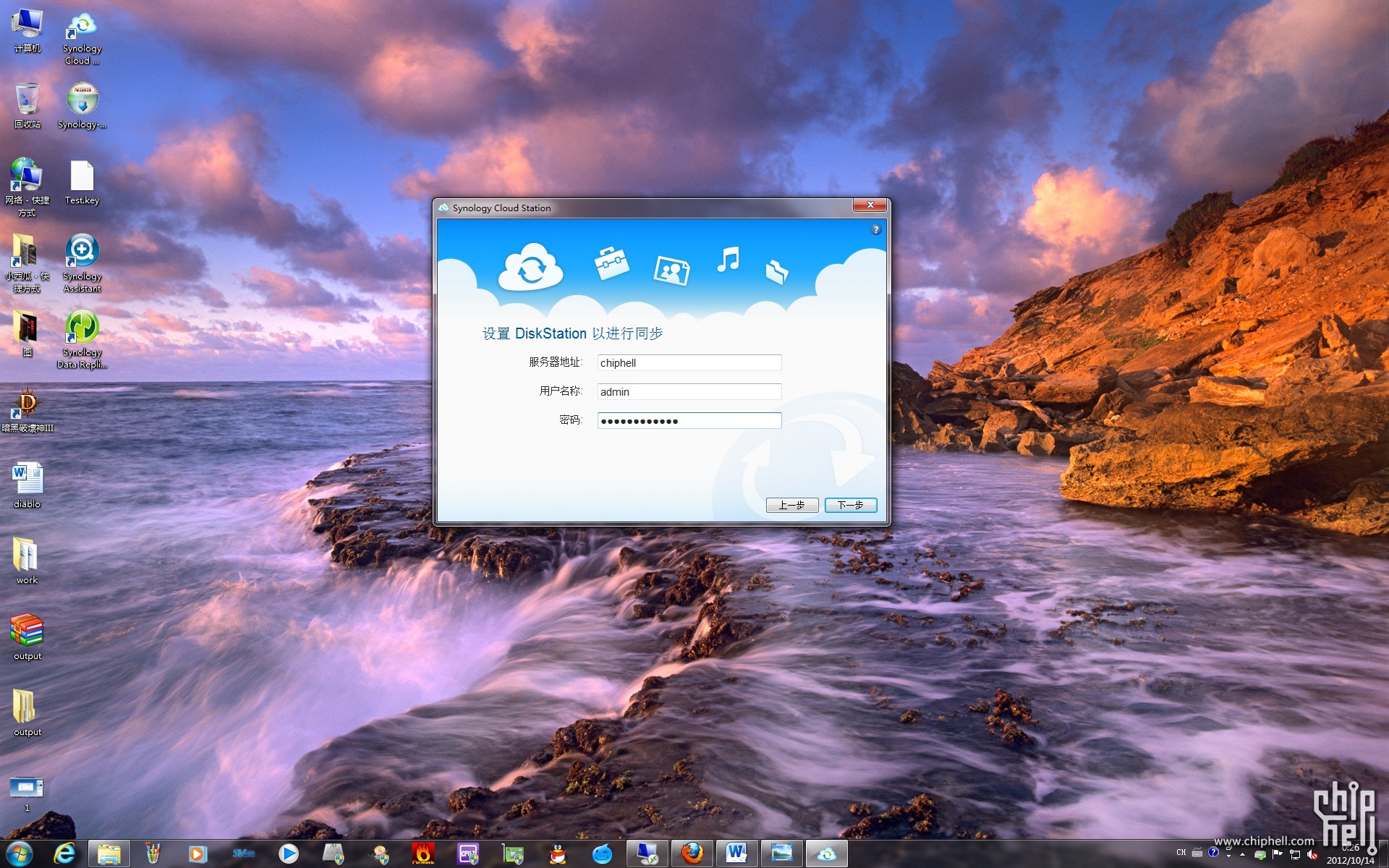Open FurMark from the taskbar
This screenshot has height=868, width=1389.
[x=423, y=854]
